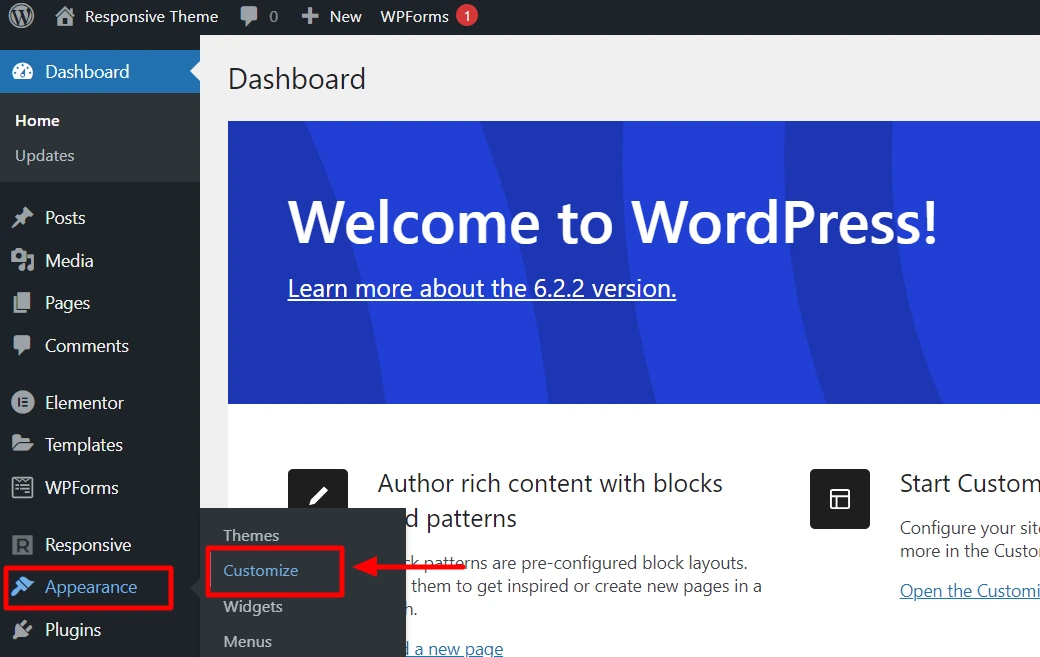This screenshot has width=1040, height=657.
Task: Select Menus in the Appearance submenu
Action: point(247,642)
